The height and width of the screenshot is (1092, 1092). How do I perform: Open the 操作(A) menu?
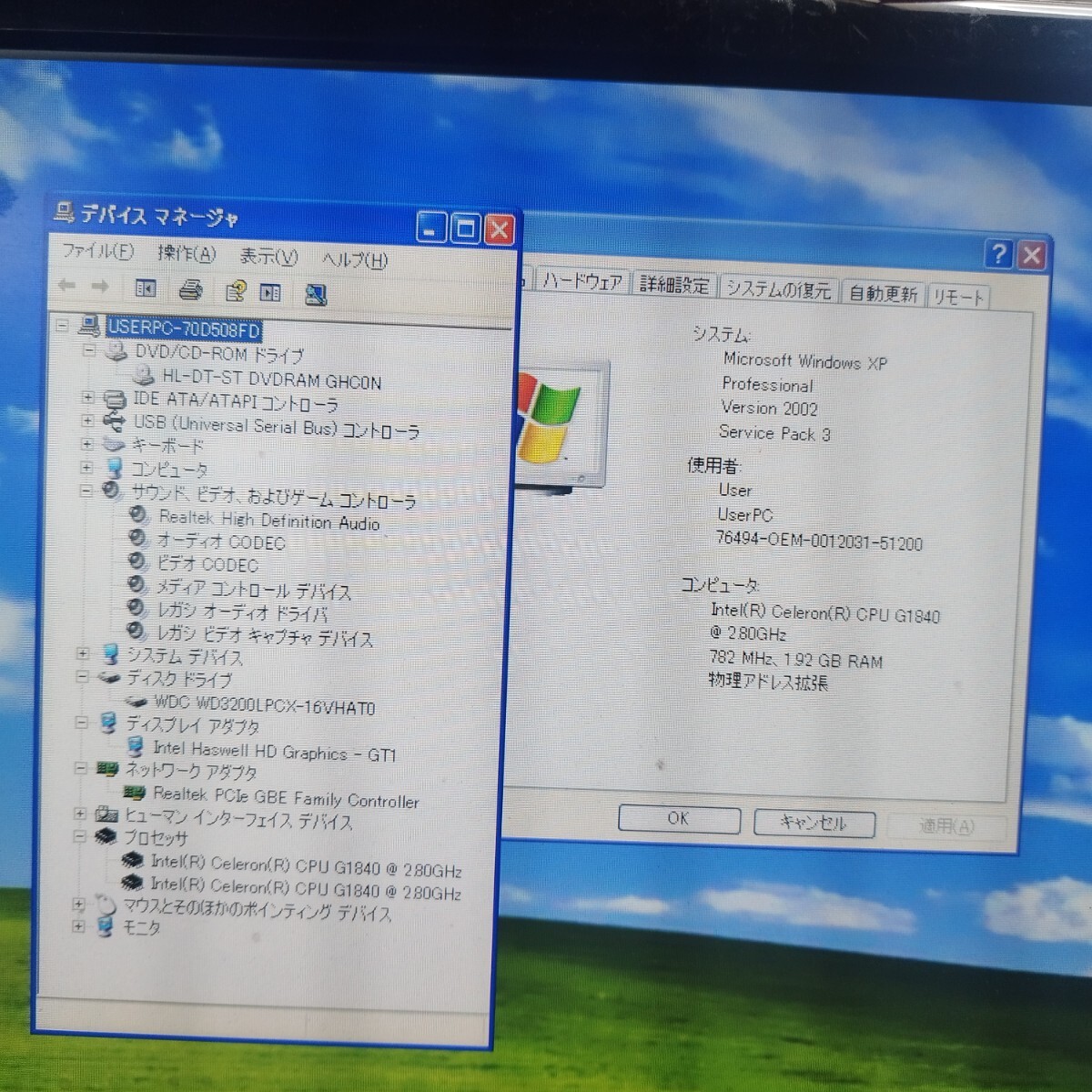coord(187,253)
